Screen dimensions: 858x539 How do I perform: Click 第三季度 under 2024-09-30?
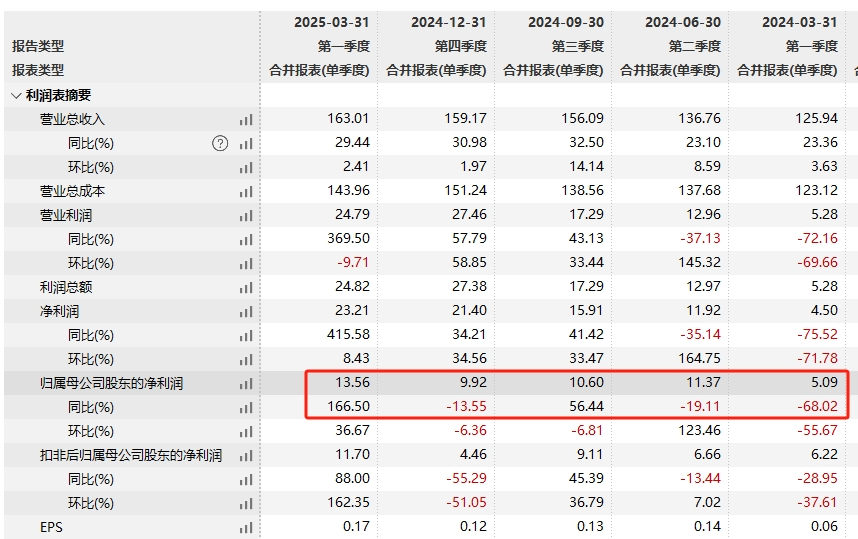click(x=578, y=46)
